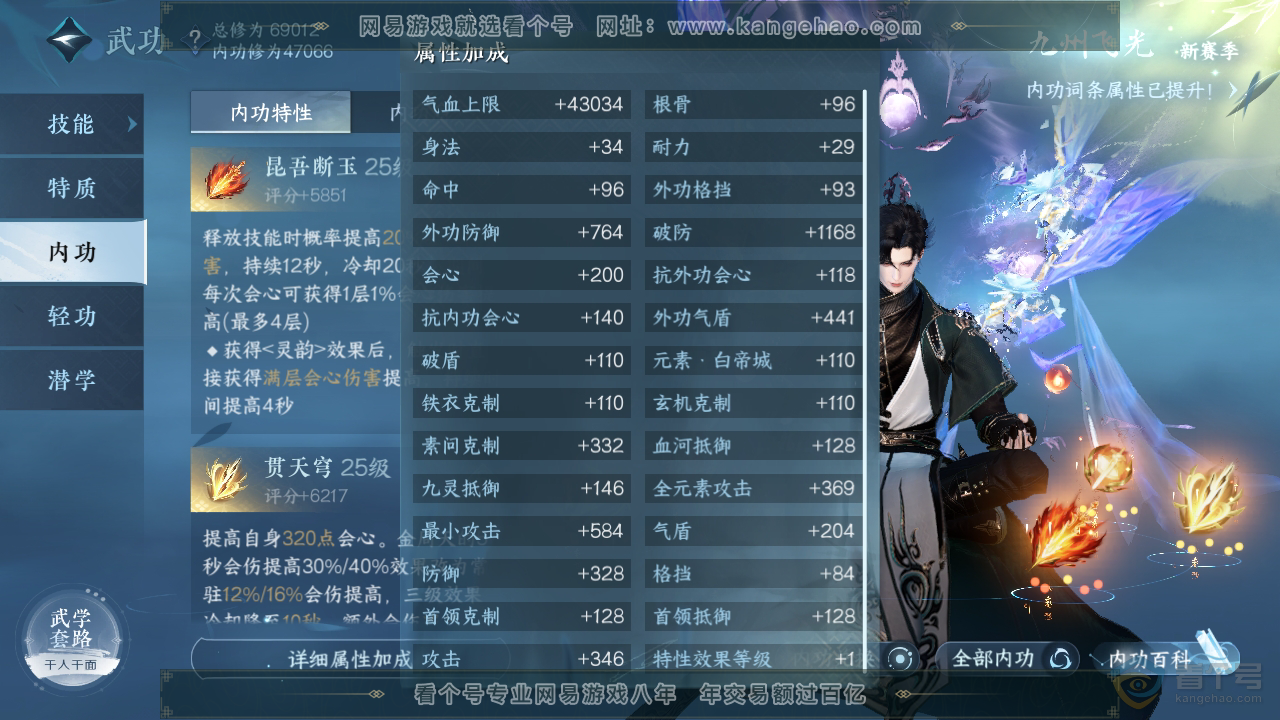Click the refresh icon next to 全部内功

click(1061, 658)
